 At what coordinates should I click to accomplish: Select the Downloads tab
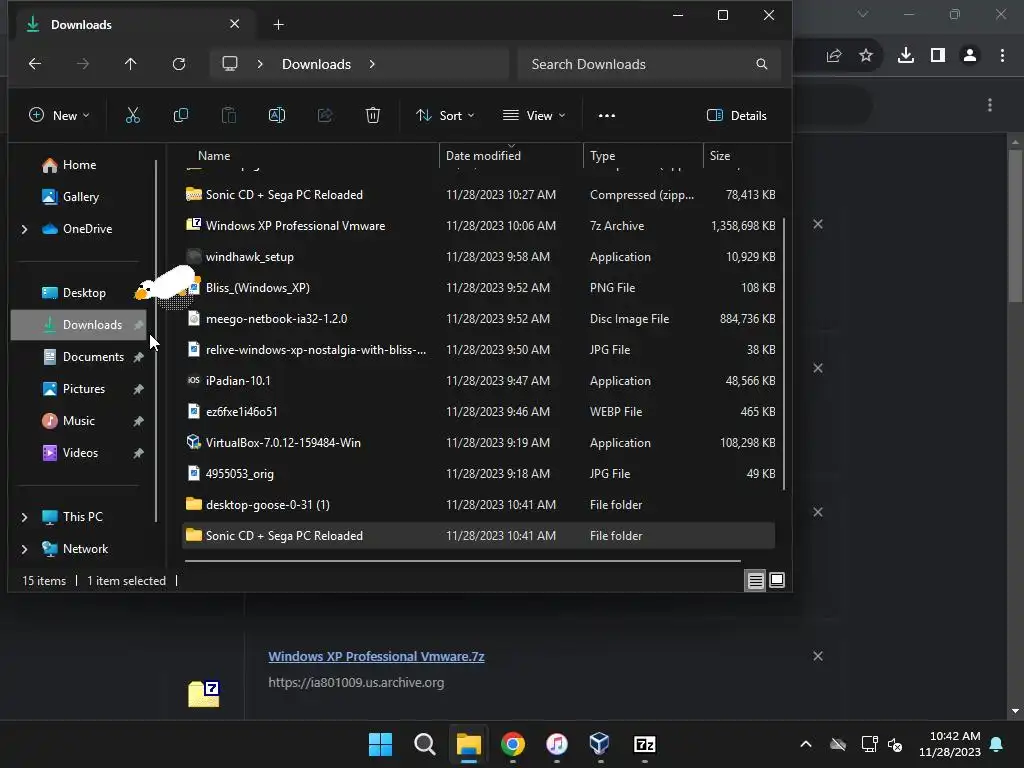click(133, 25)
